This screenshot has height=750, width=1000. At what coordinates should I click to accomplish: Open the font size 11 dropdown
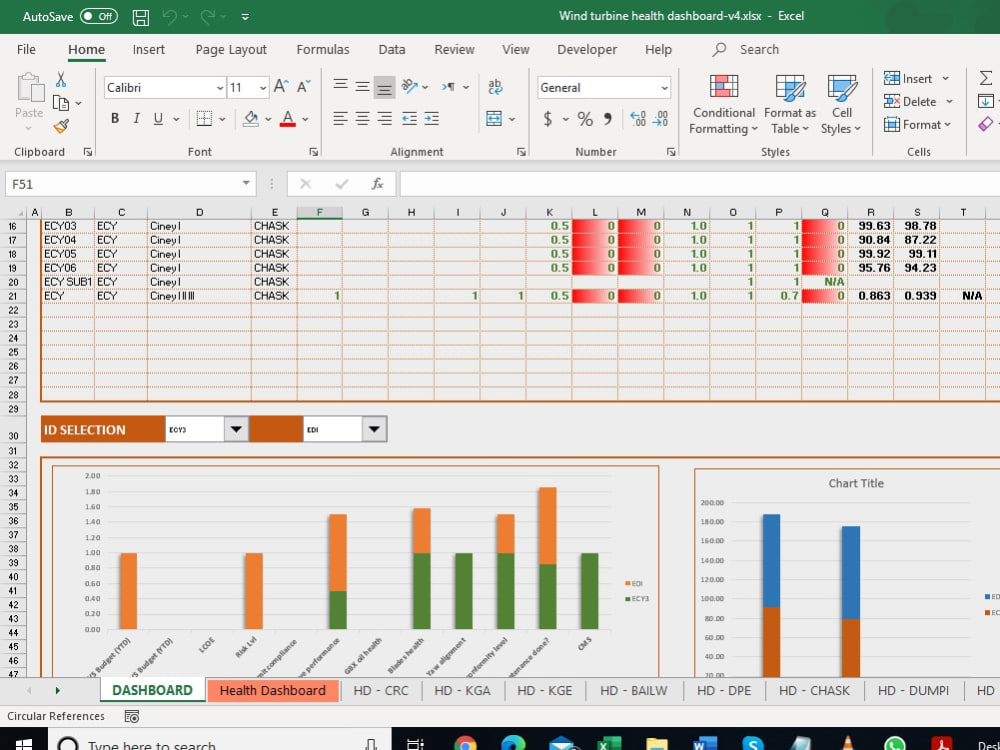263,88
